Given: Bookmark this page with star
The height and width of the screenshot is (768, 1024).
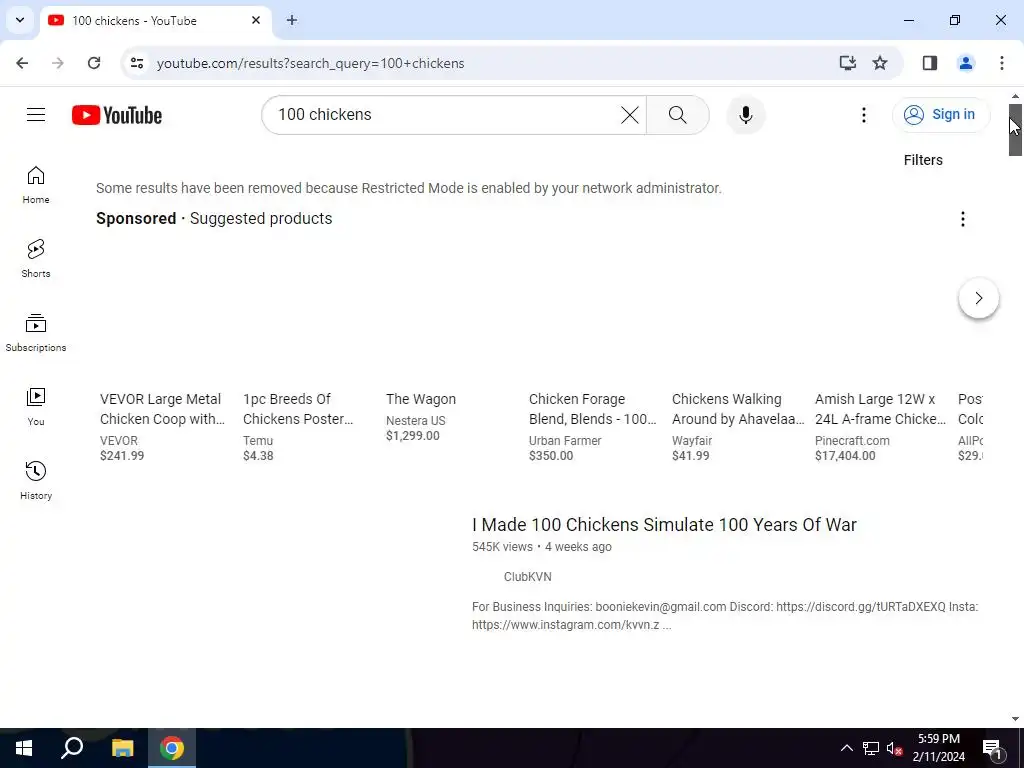Looking at the screenshot, I should 880,63.
